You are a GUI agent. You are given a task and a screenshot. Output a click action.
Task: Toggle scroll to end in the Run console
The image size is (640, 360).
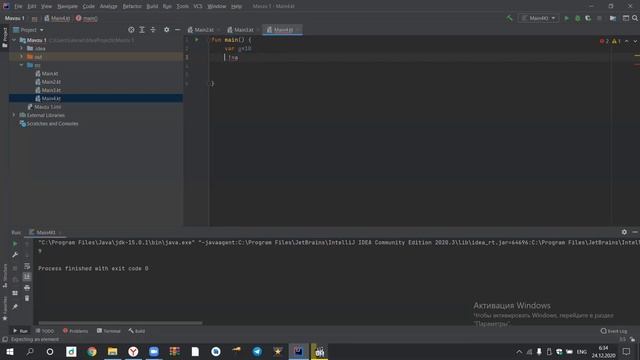point(27,277)
